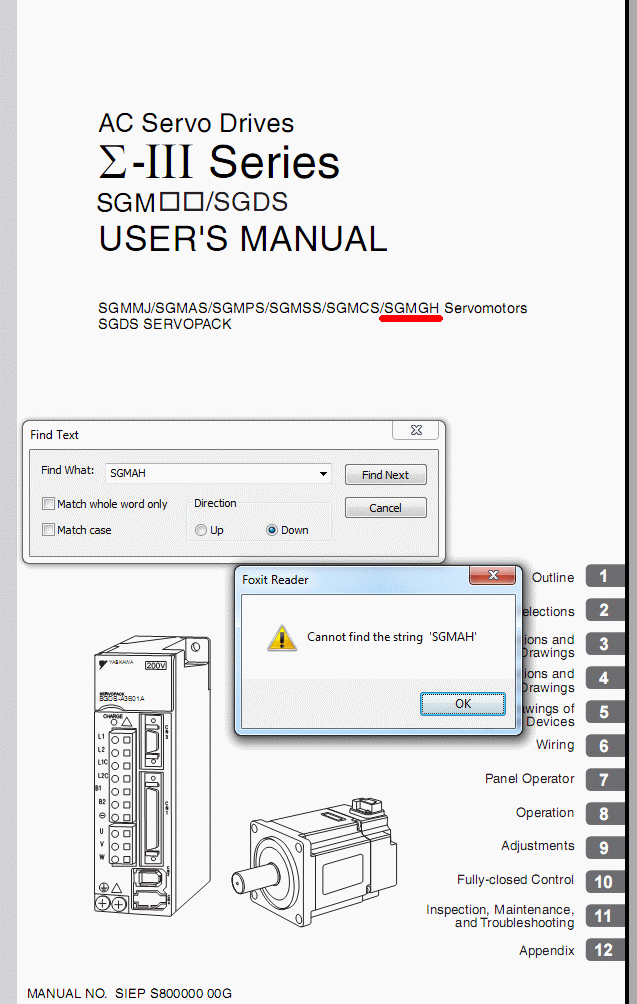Screen dimensions: 637x1004
Task: Enable Match case checkbox
Action: pos(48,530)
